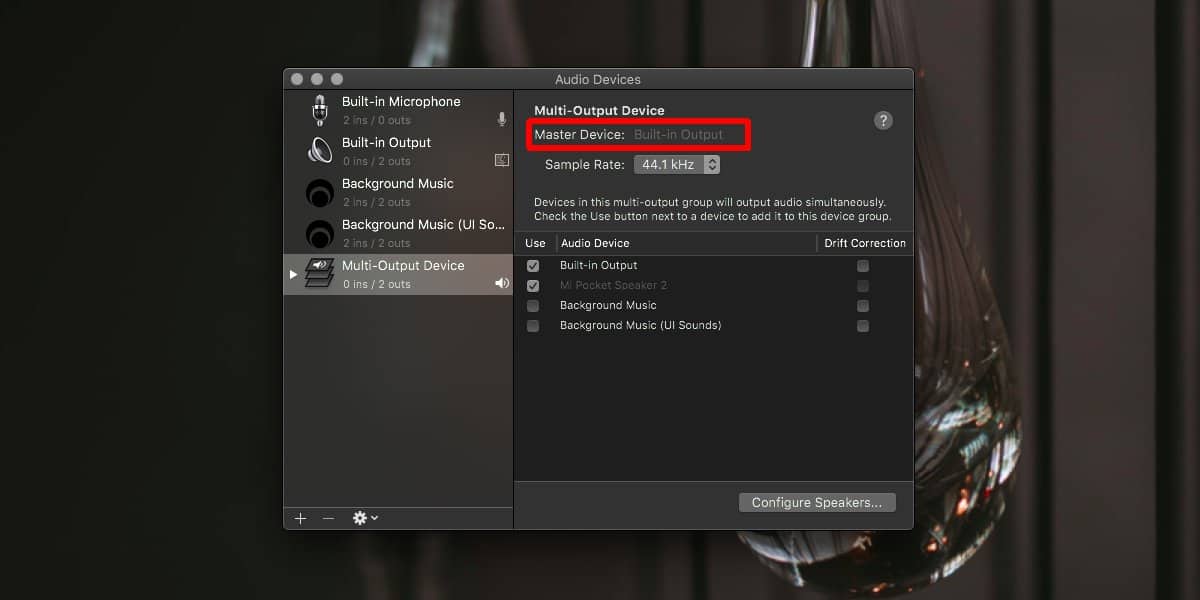The width and height of the screenshot is (1200, 600).
Task: Click the Configure Speakers button
Action: [817, 502]
